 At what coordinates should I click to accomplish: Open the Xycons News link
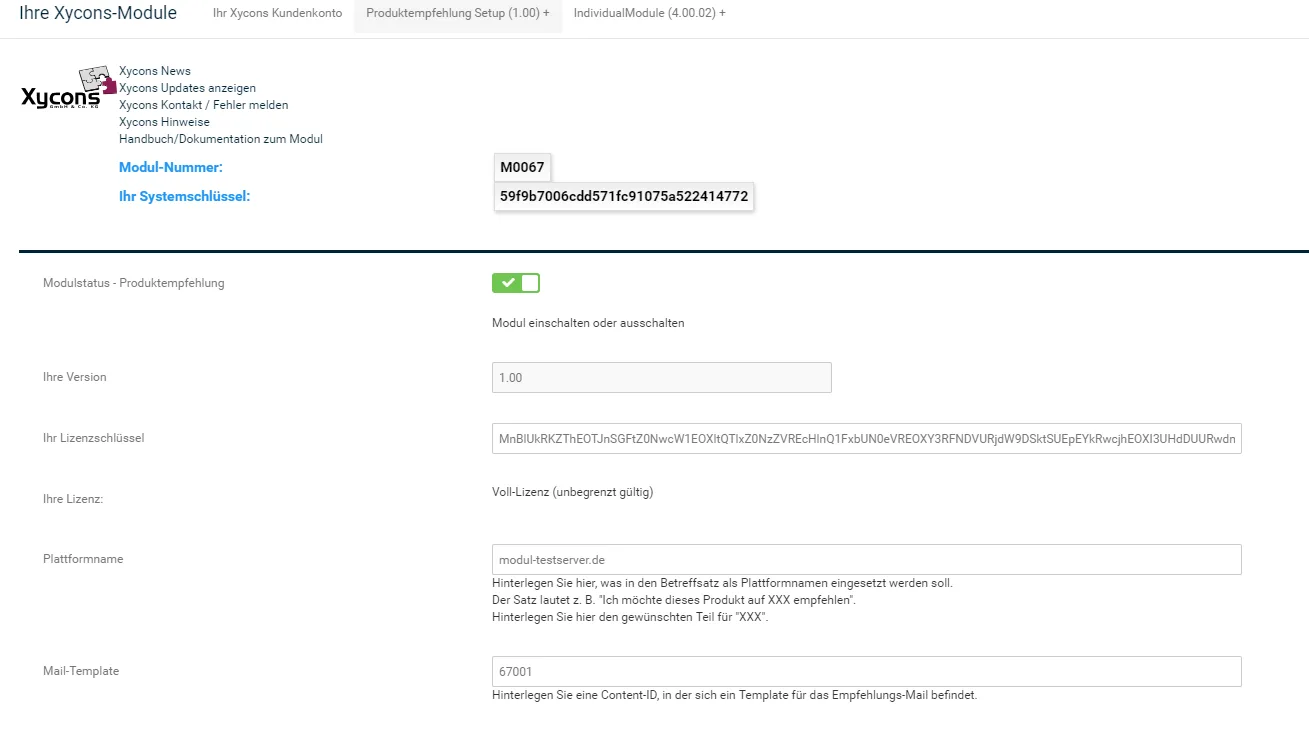(x=155, y=71)
